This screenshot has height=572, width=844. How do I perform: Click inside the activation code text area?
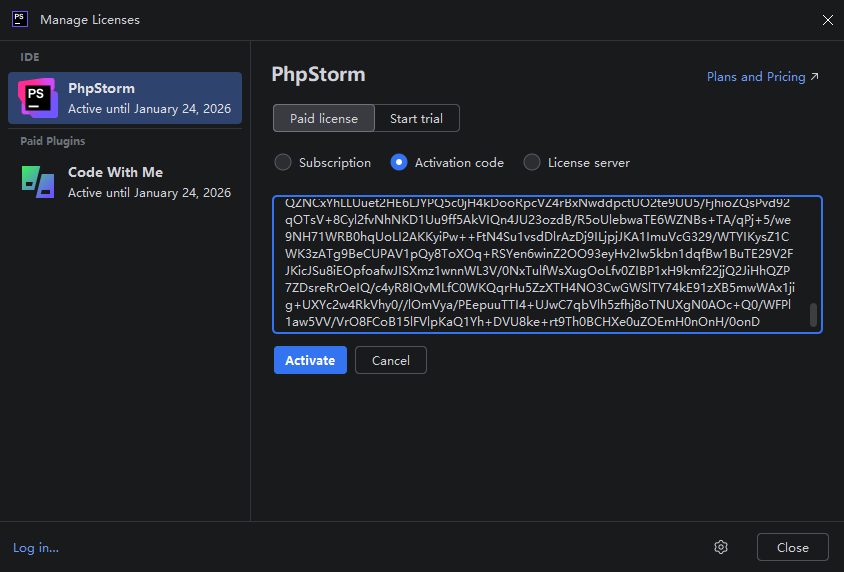click(540, 264)
